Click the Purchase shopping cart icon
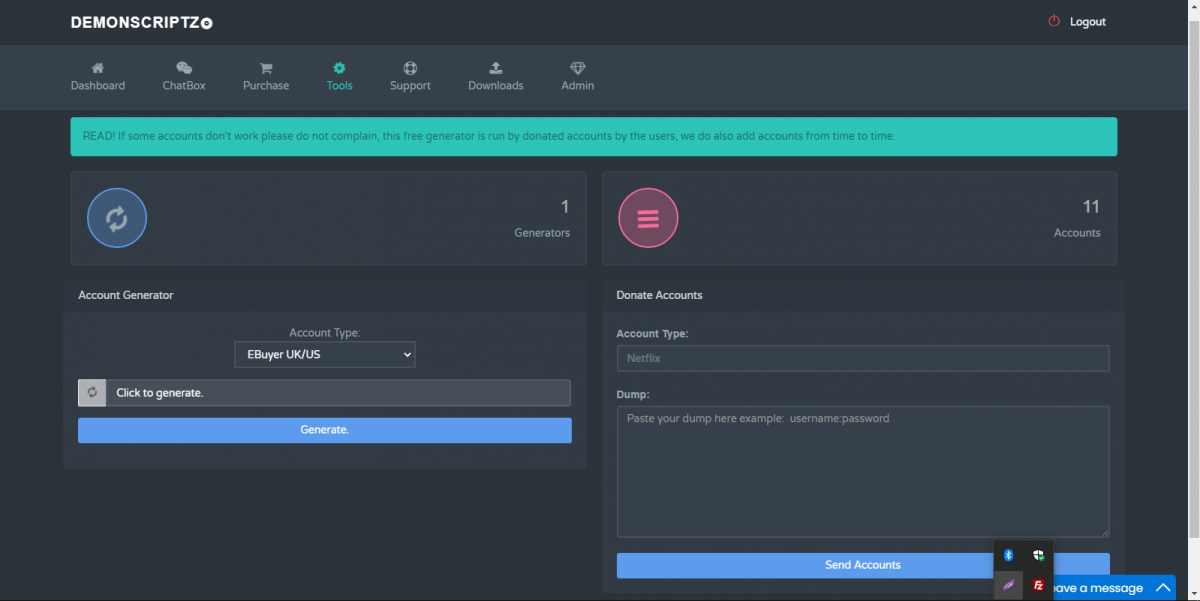 pyautogui.click(x=266, y=68)
